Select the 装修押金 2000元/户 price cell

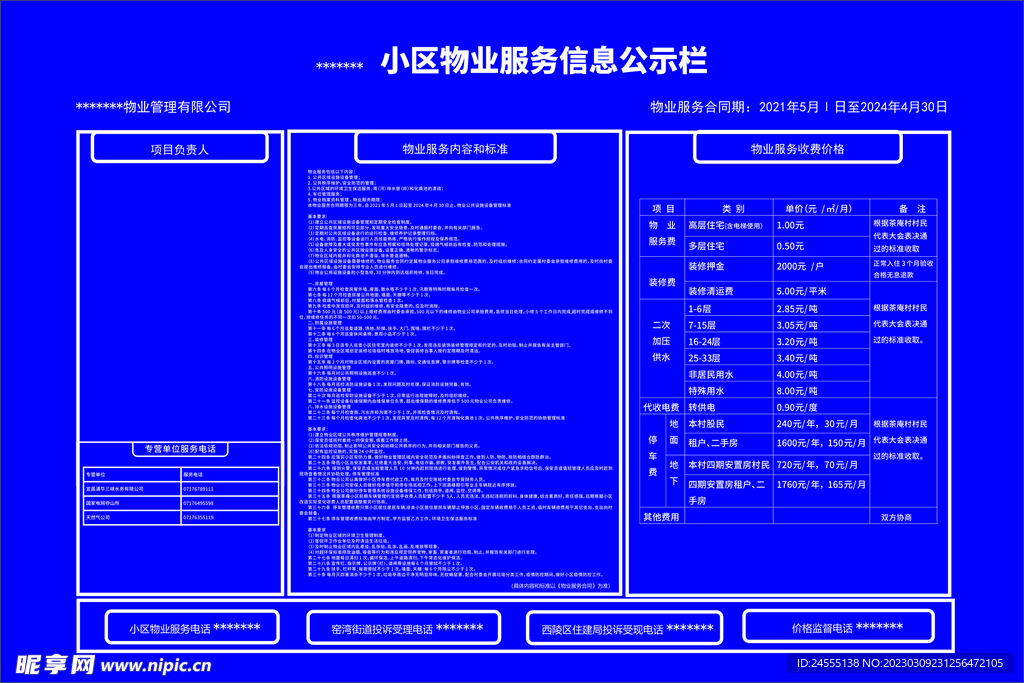820,266
